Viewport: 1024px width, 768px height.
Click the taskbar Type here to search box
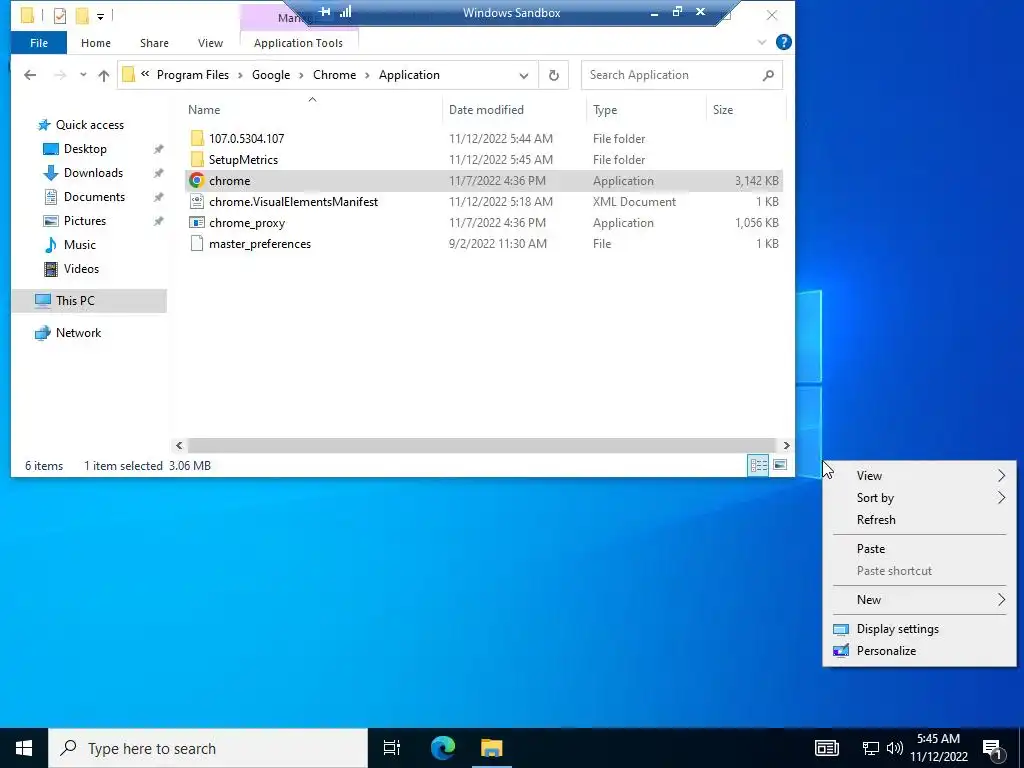(x=208, y=748)
